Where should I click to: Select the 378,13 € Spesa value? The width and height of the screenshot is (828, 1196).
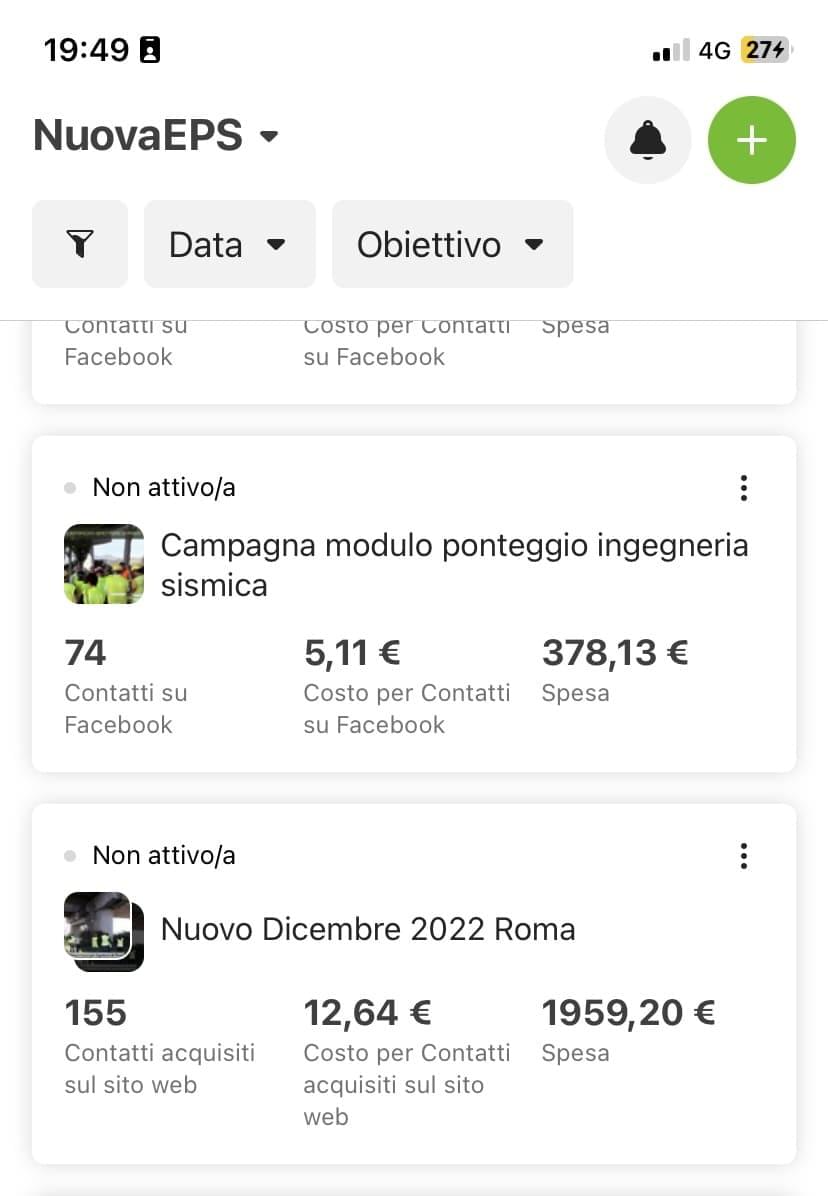coord(615,653)
